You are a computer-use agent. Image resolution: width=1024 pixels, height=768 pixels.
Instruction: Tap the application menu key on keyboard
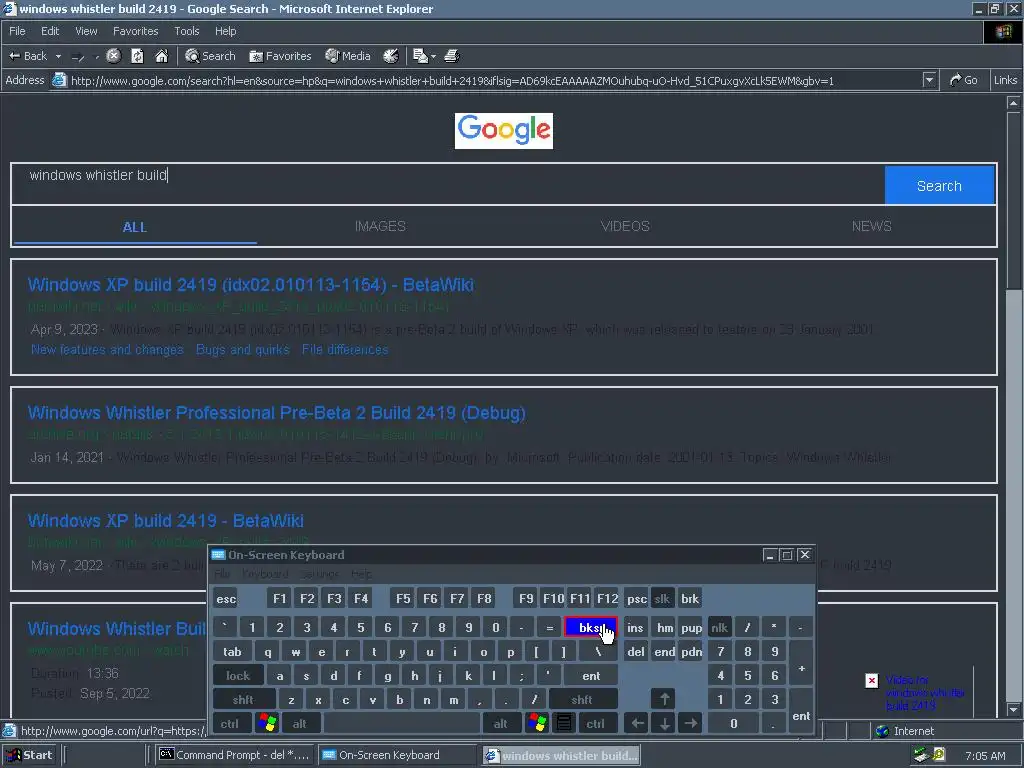[x=564, y=723]
